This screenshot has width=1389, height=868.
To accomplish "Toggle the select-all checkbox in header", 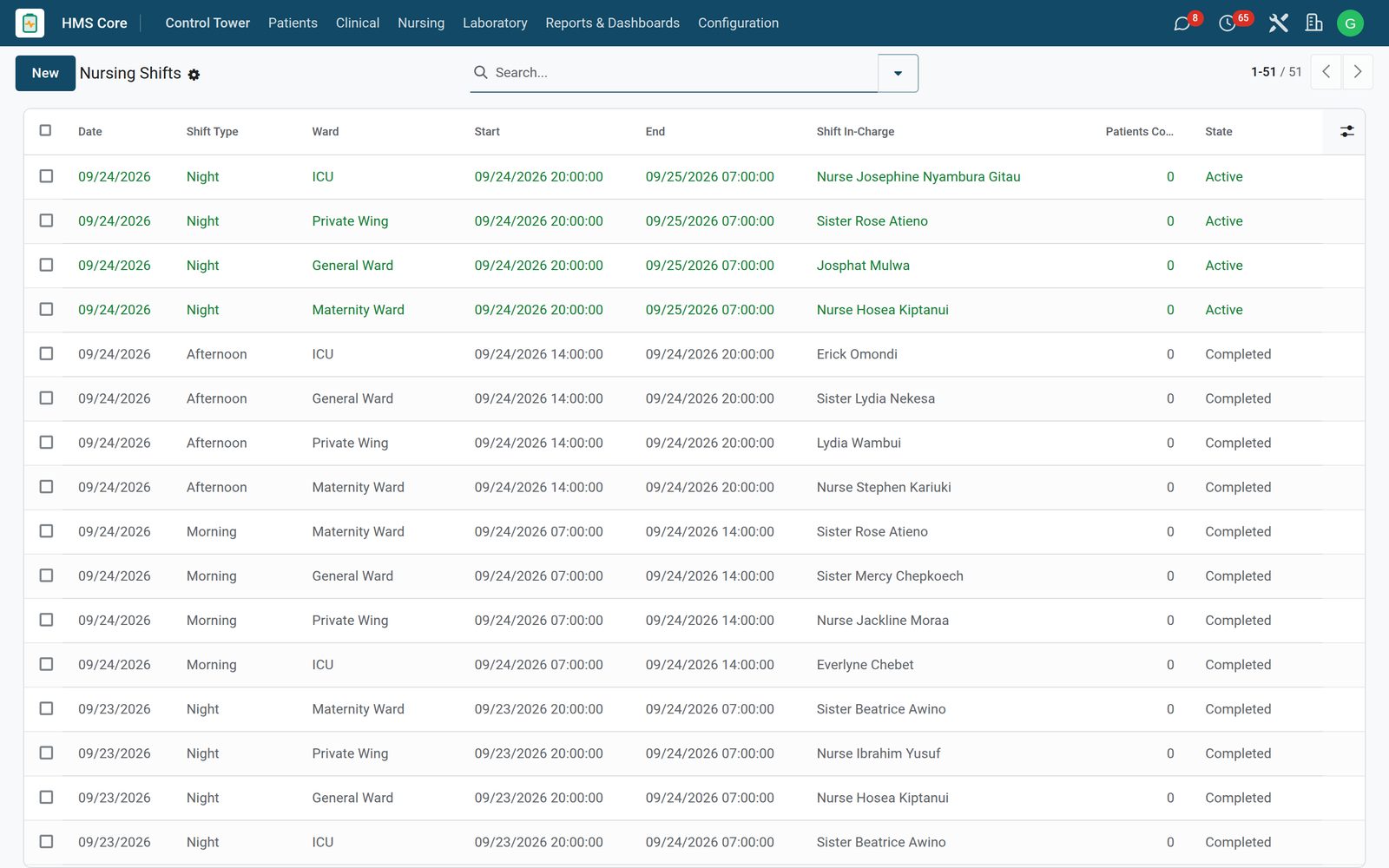I will 45,130.
